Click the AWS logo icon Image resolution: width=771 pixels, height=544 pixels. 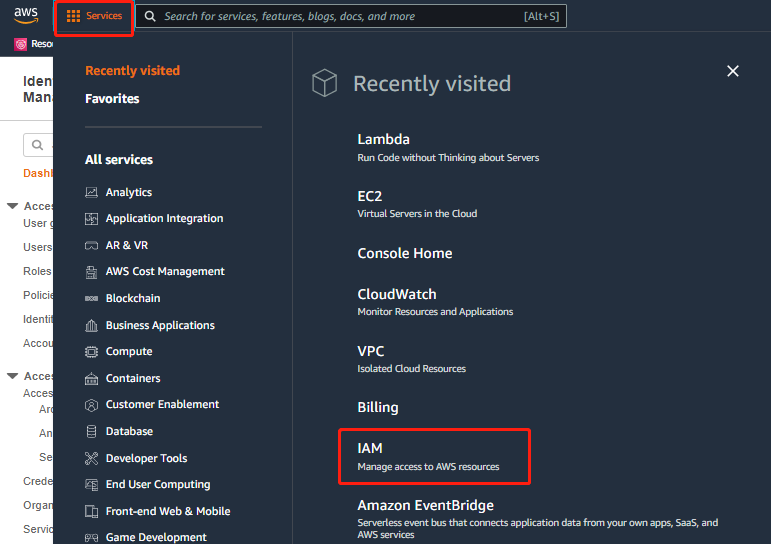click(25, 16)
